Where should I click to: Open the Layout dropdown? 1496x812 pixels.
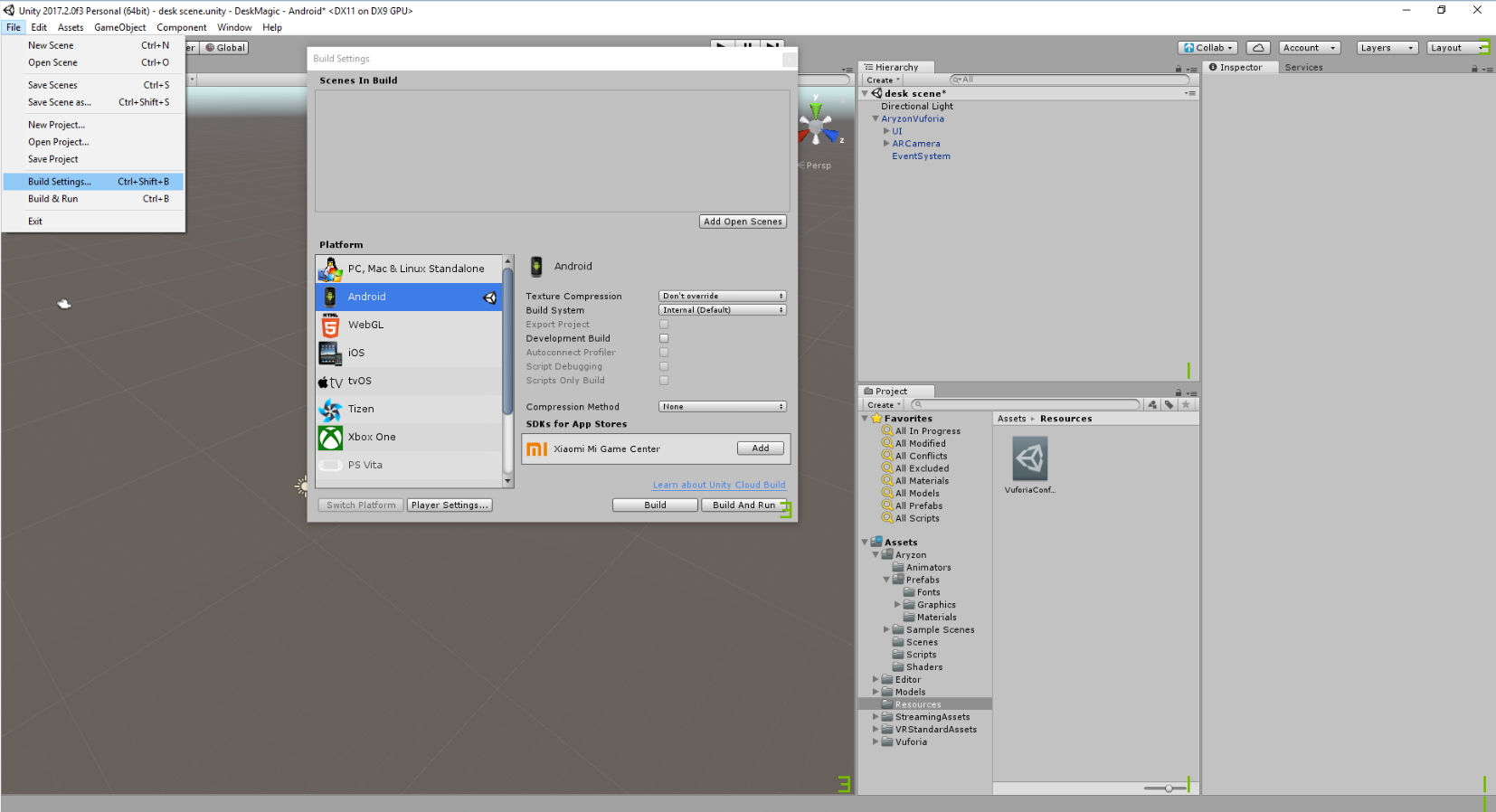[1457, 48]
